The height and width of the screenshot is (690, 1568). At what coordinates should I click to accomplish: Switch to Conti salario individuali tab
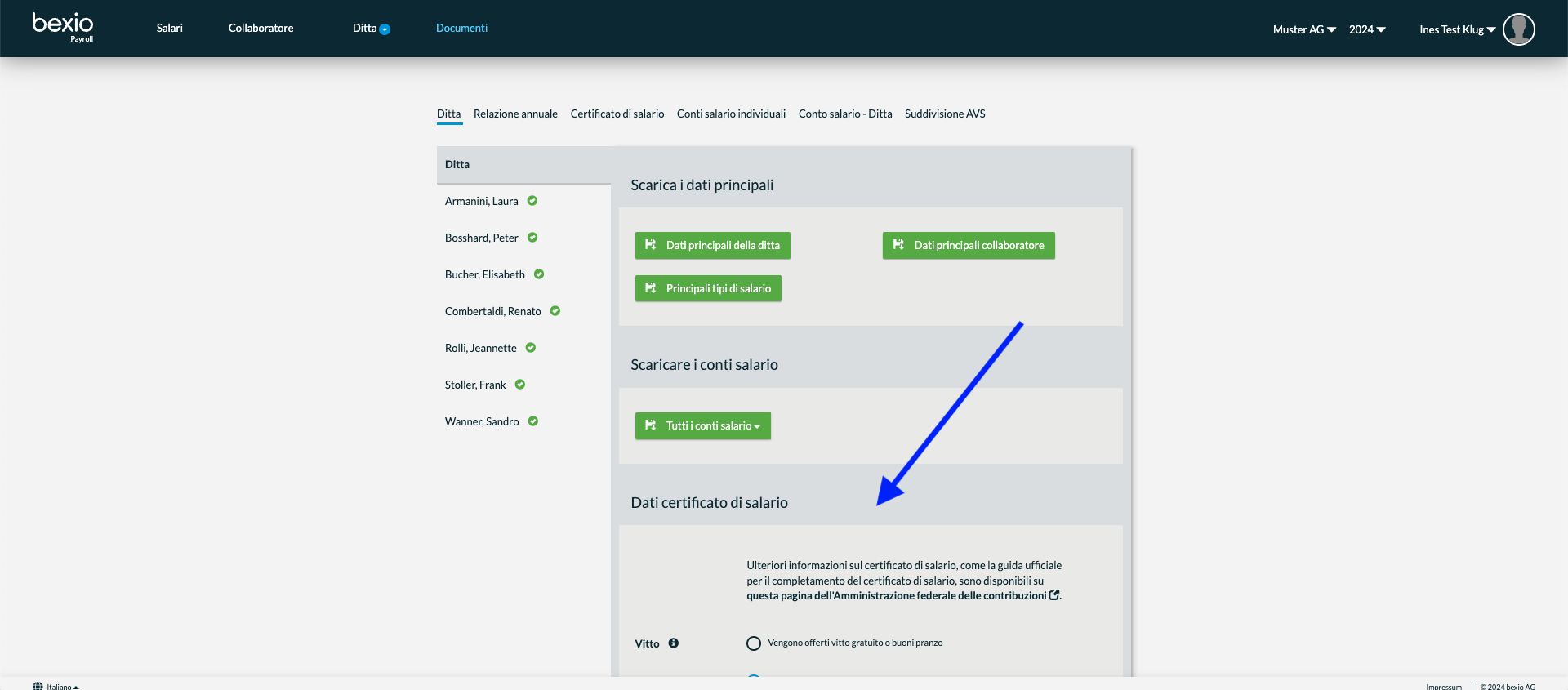(x=731, y=114)
